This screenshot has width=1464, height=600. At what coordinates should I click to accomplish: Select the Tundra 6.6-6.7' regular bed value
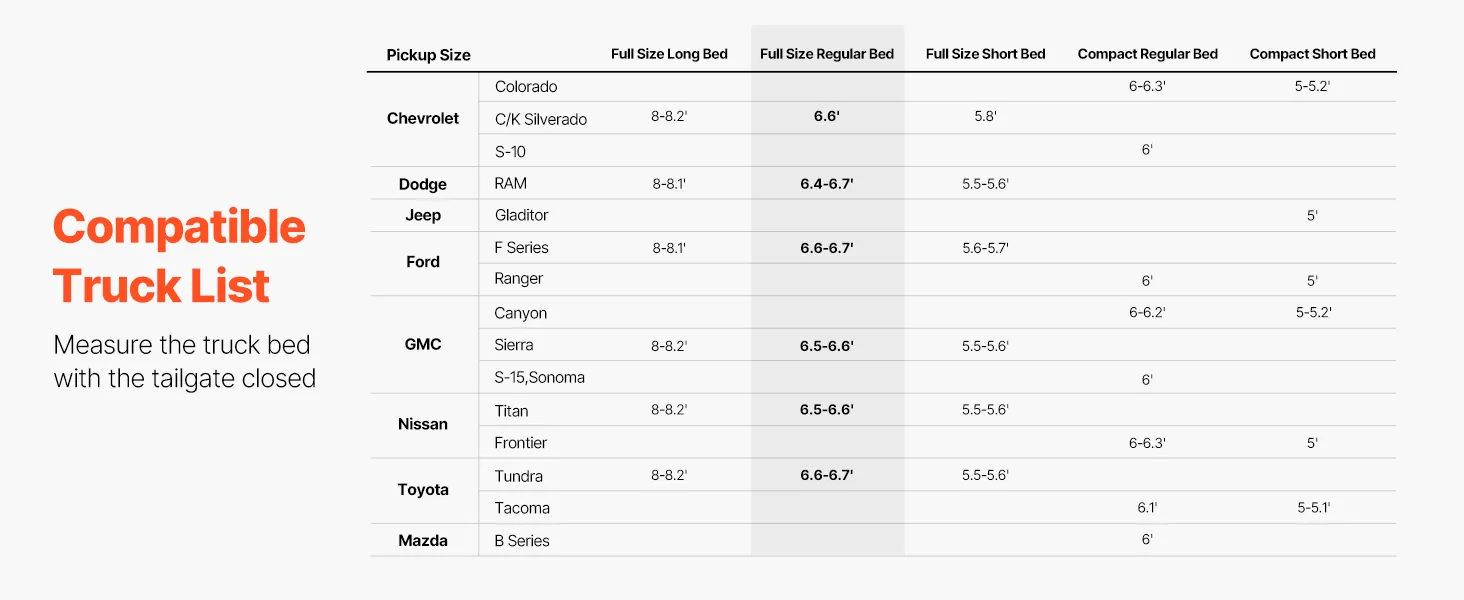[x=827, y=476]
